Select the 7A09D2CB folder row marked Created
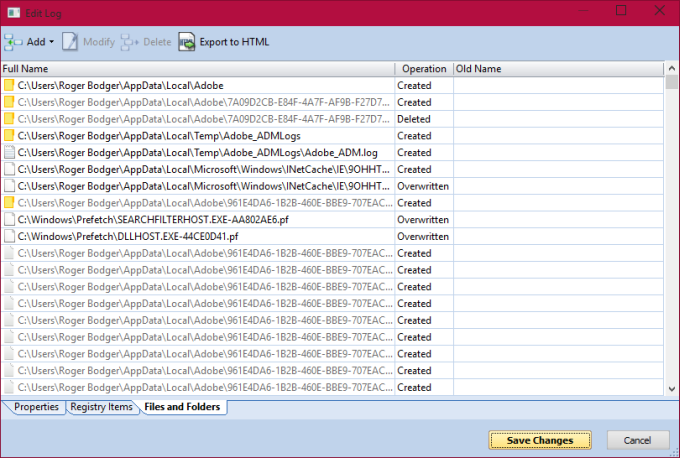Screen dimensions: 680x458 [x=332, y=102]
